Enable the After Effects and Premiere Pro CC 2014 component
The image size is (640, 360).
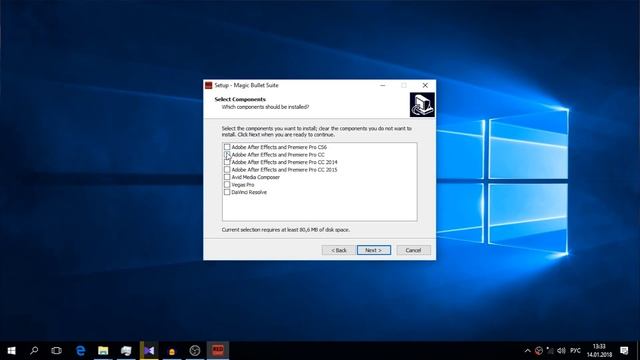[227, 162]
